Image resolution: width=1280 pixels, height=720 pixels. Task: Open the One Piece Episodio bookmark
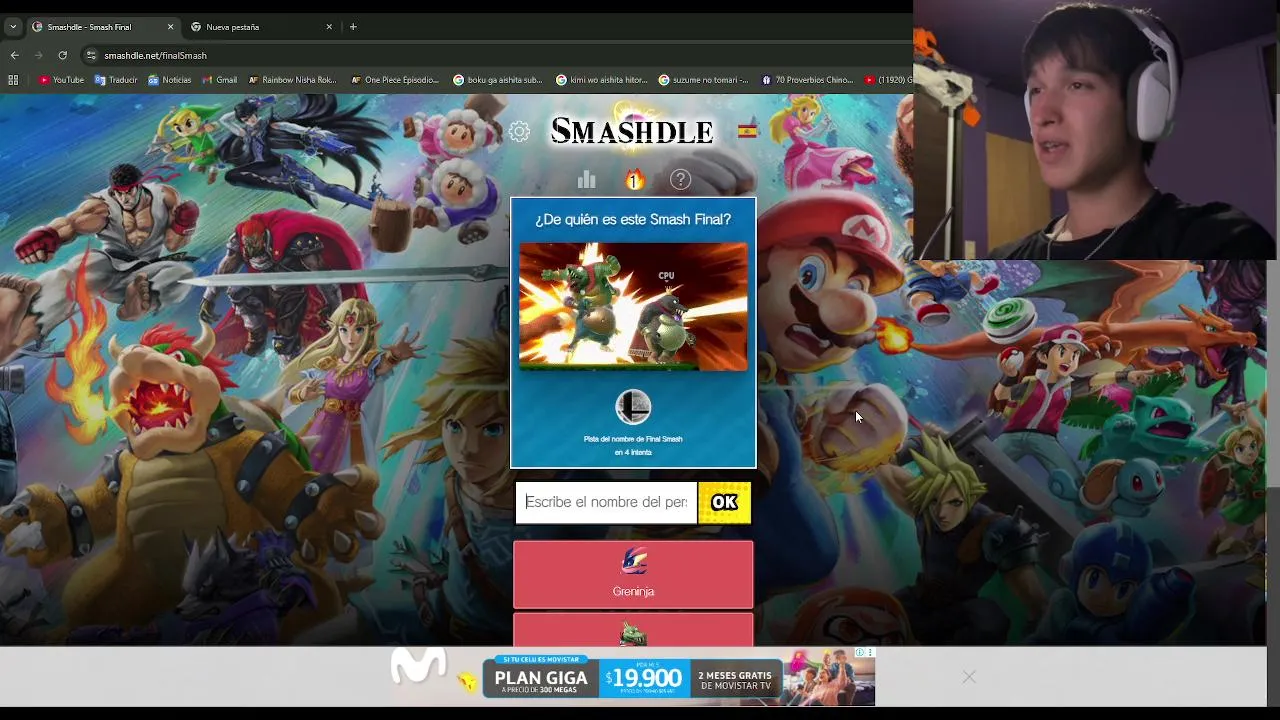tap(395, 80)
